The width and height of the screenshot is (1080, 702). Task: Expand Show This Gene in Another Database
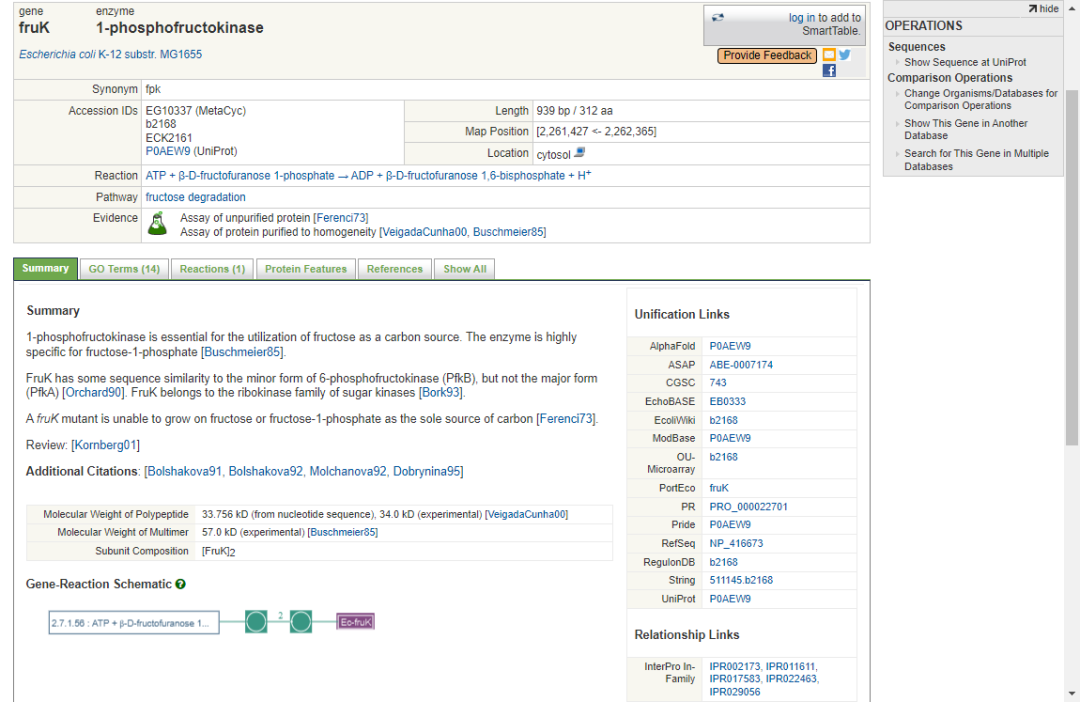click(x=965, y=129)
